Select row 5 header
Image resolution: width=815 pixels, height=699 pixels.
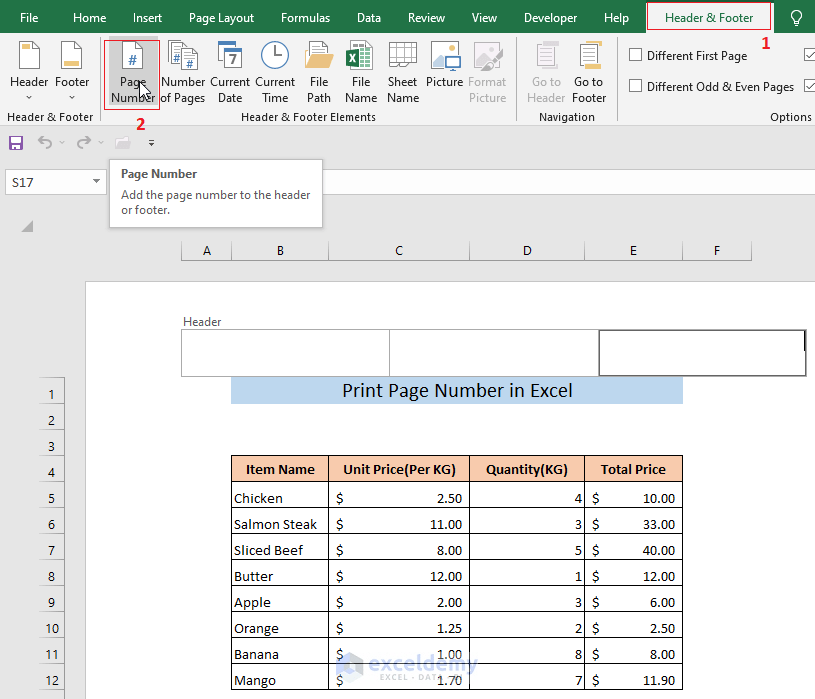pyautogui.click(x=52, y=498)
